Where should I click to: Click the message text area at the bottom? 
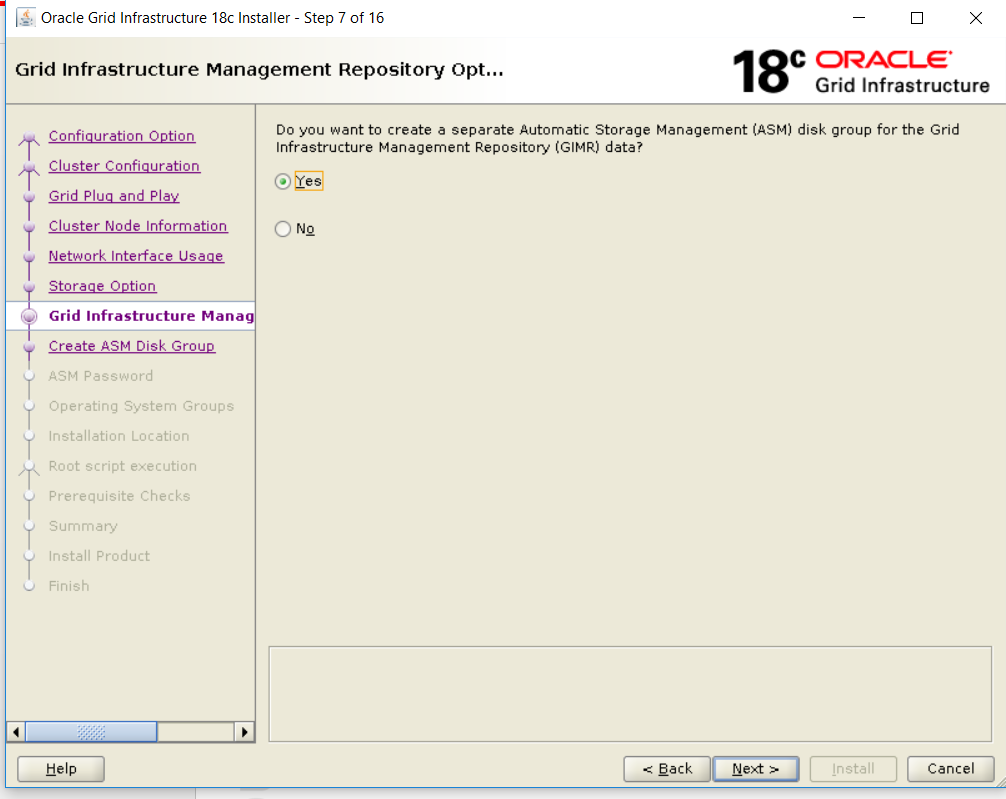[630, 694]
